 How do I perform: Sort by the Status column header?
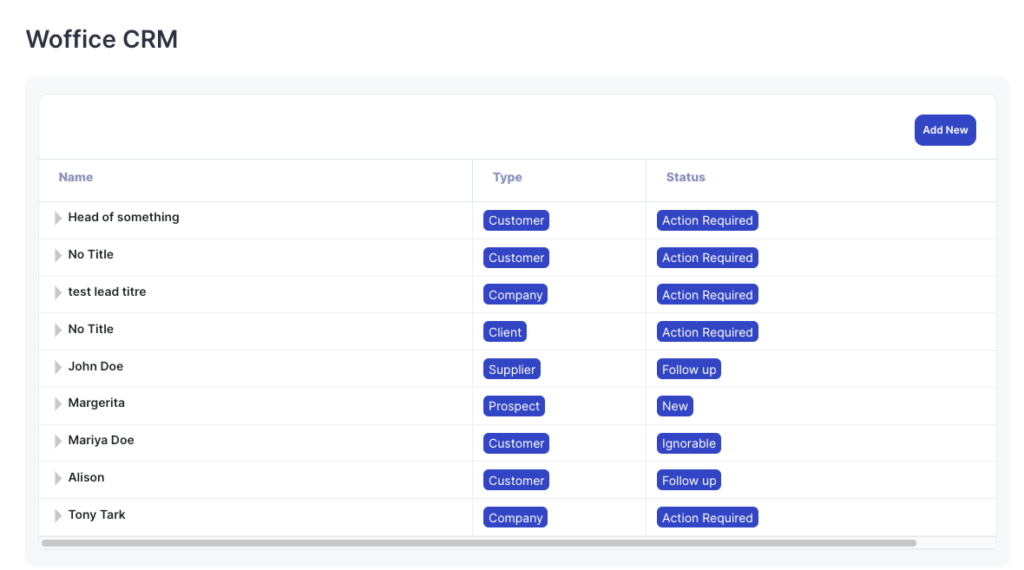tap(685, 177)
